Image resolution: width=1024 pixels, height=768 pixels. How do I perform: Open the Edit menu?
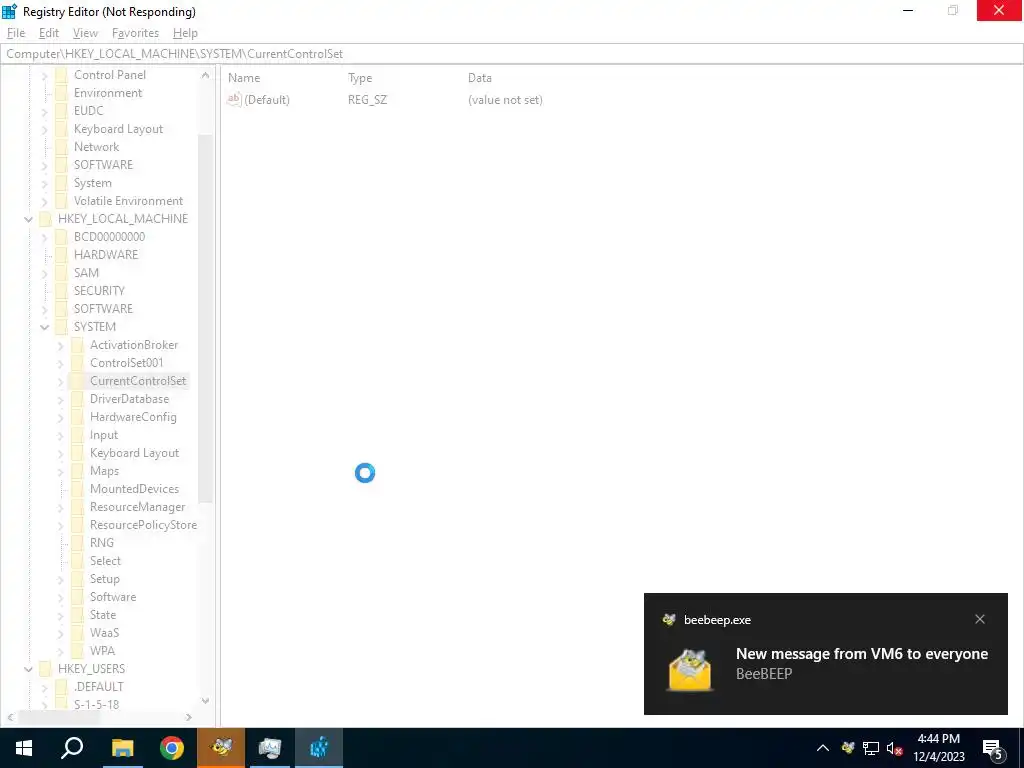click(x=49, y=33)
